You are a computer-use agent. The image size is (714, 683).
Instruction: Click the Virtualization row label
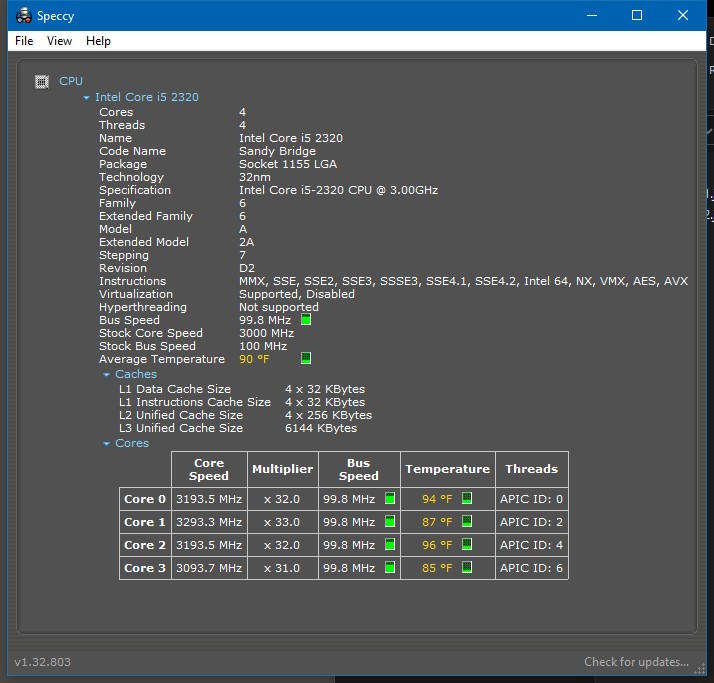[x=136, y=294]
